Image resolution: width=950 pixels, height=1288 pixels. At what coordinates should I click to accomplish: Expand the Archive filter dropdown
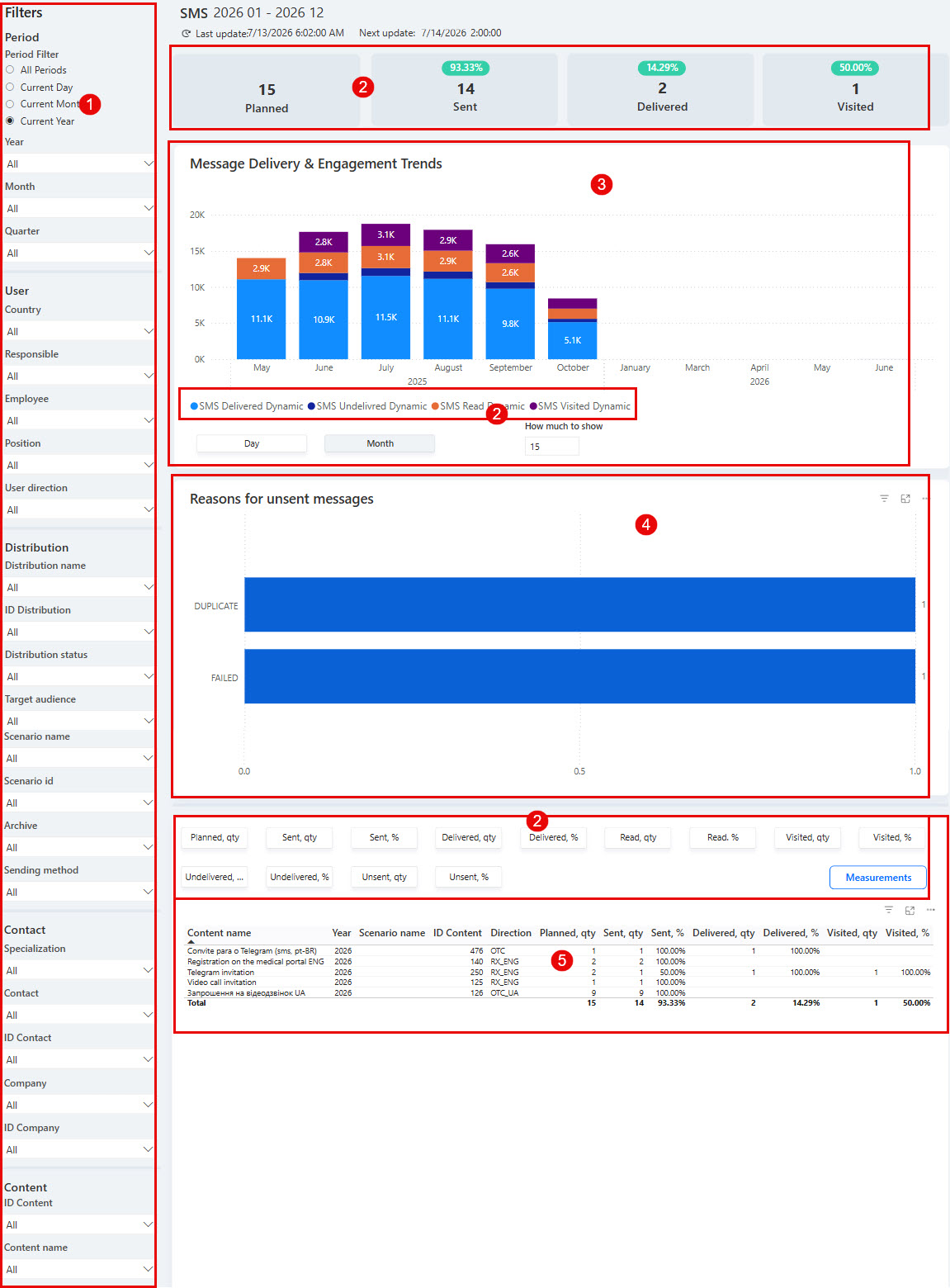pyautogui.click(x=78, y=847)
